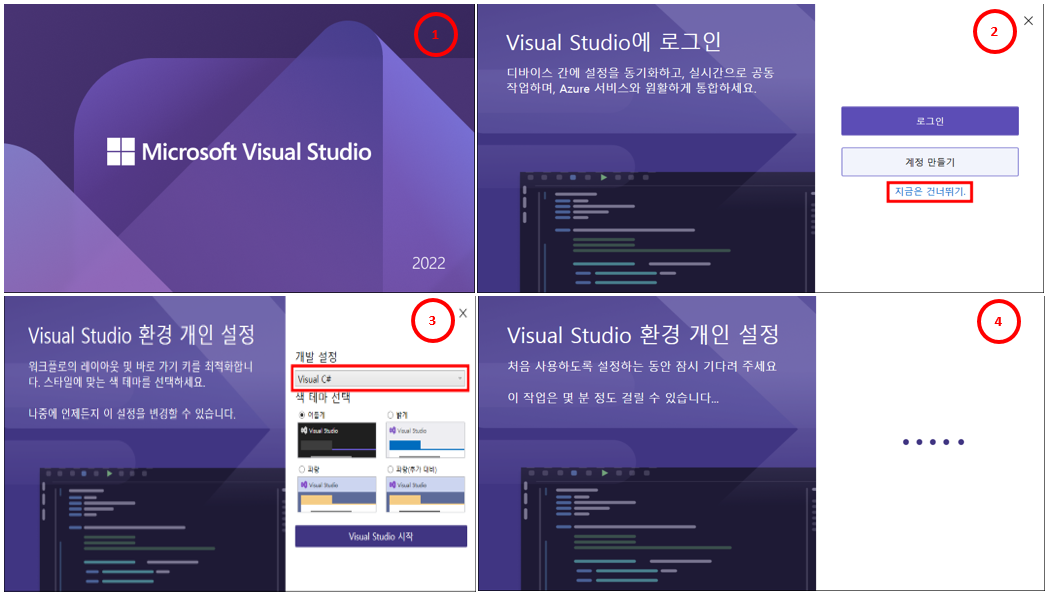Click the Visual Studio 시작 button
The image size is (1048, 596).
[381, 537]
